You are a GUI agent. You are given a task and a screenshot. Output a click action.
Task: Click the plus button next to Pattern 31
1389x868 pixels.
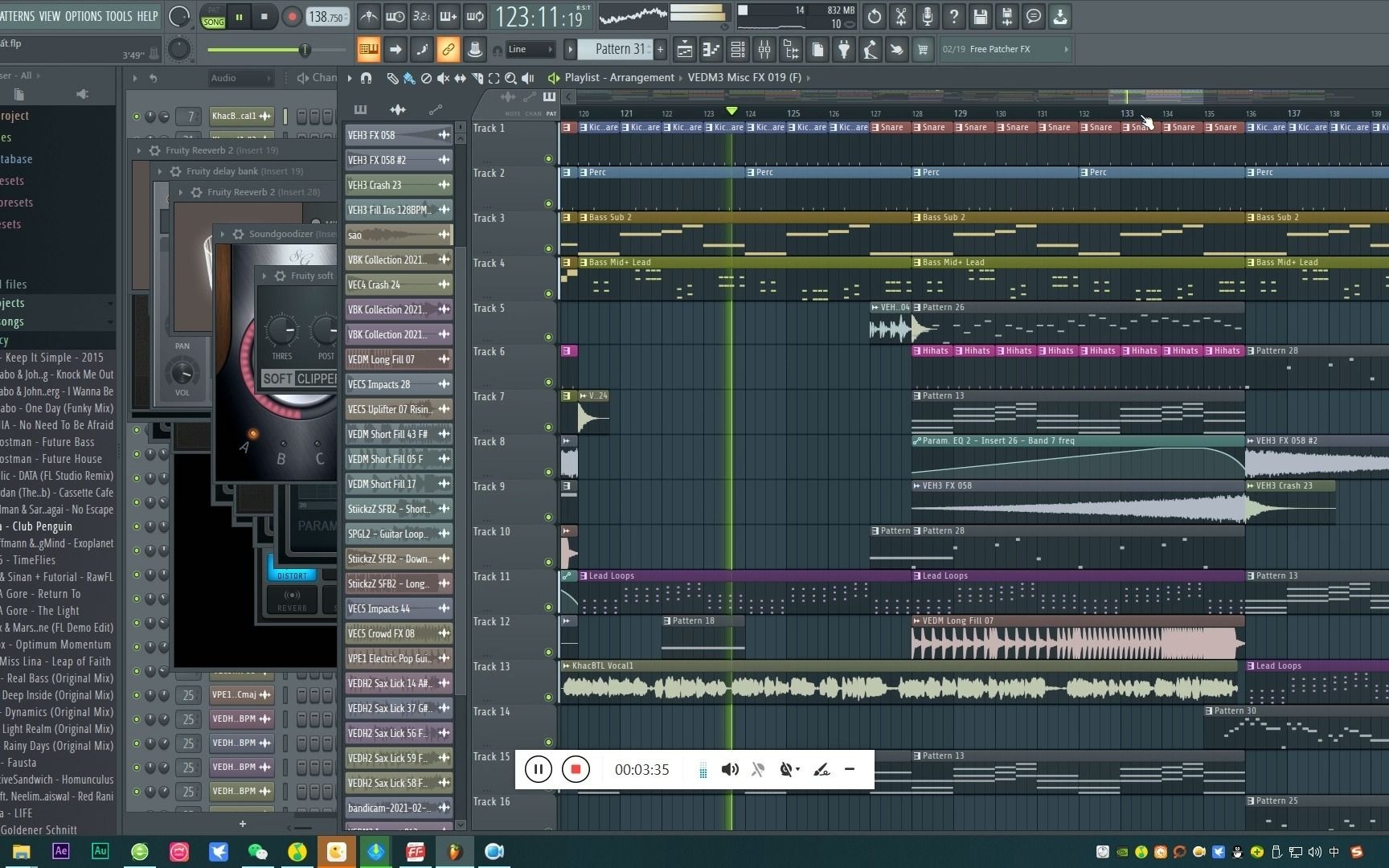click(661, 50)
